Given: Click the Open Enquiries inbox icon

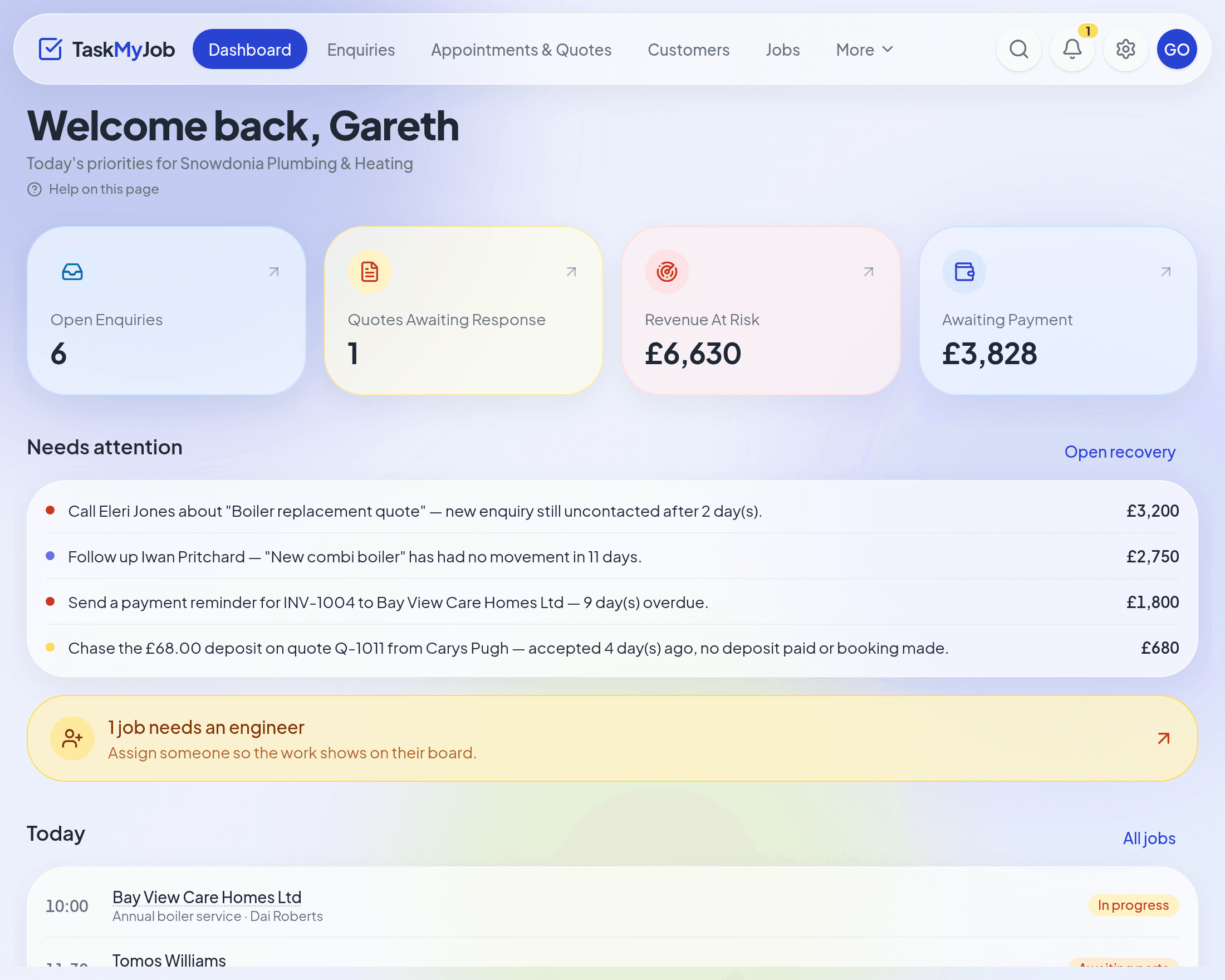Looking at the screenshot, I should coord(72,272).
